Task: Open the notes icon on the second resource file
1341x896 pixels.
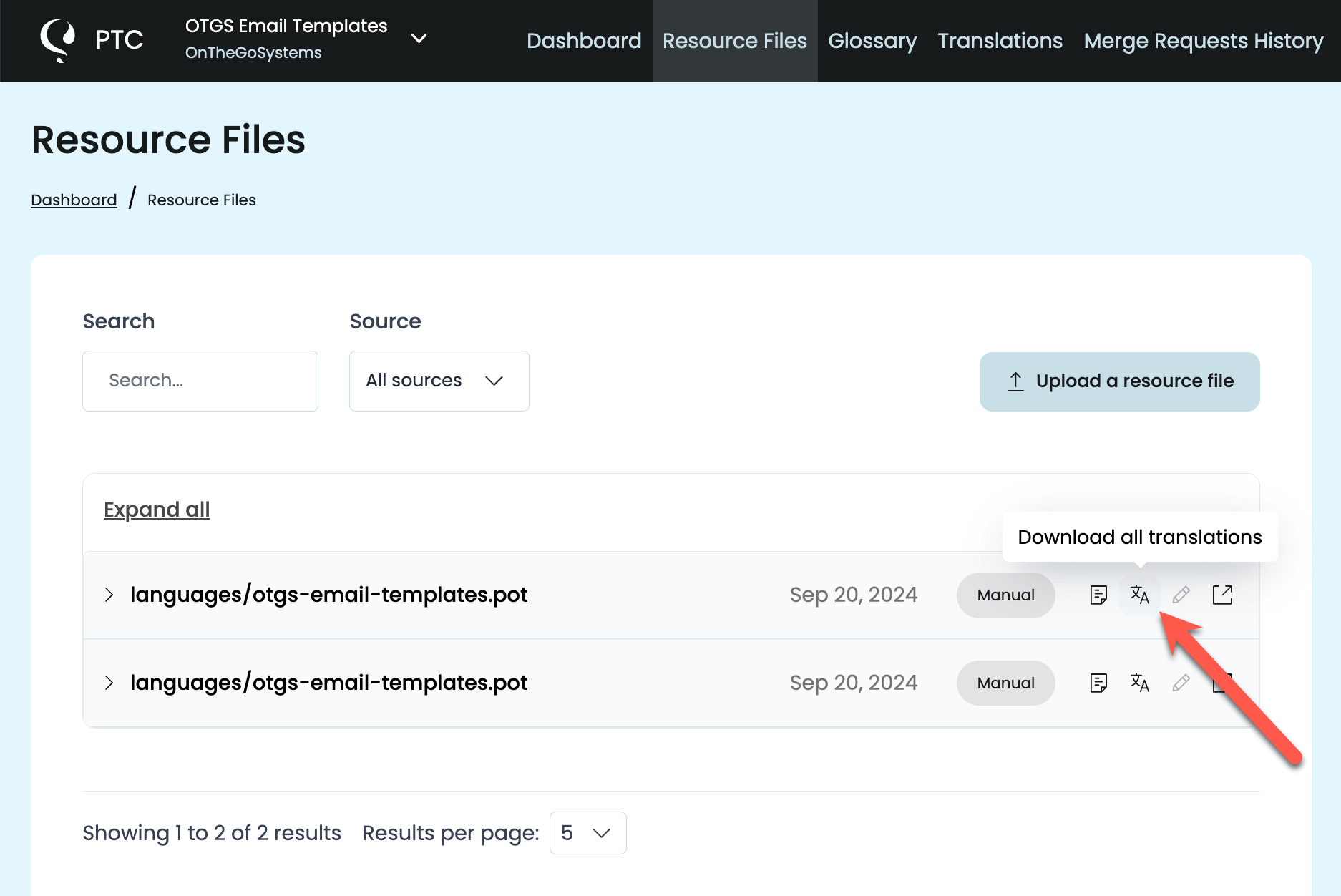Action: point(1098,683)
